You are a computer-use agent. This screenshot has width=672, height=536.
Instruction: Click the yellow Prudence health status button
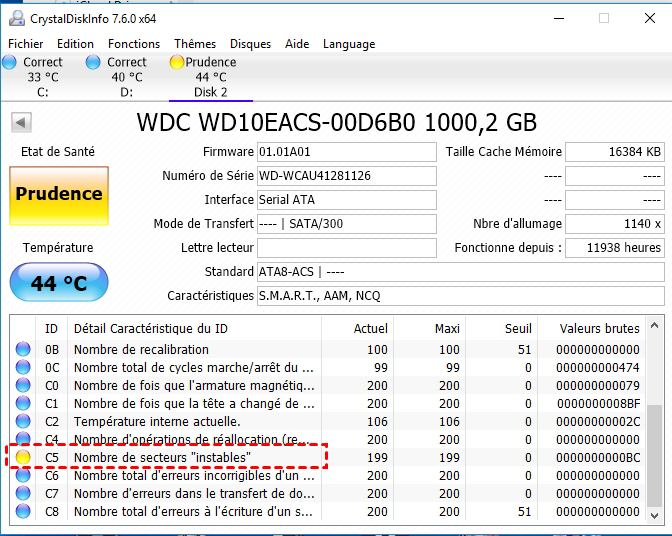pos(59,196)
